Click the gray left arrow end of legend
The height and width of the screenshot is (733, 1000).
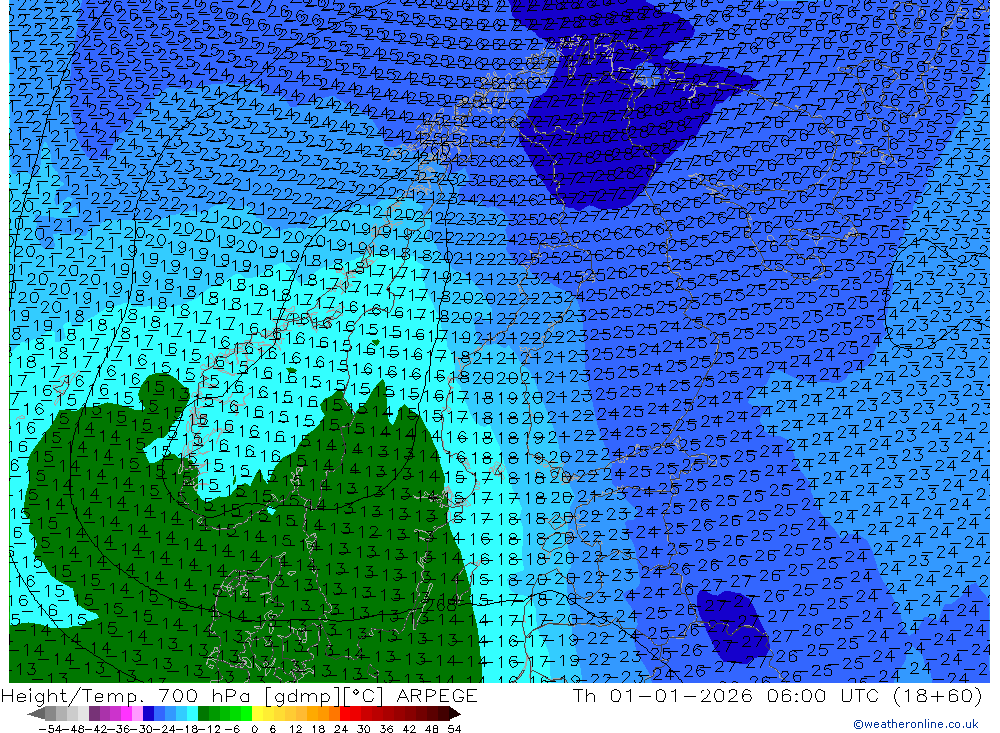pos(36,713)
